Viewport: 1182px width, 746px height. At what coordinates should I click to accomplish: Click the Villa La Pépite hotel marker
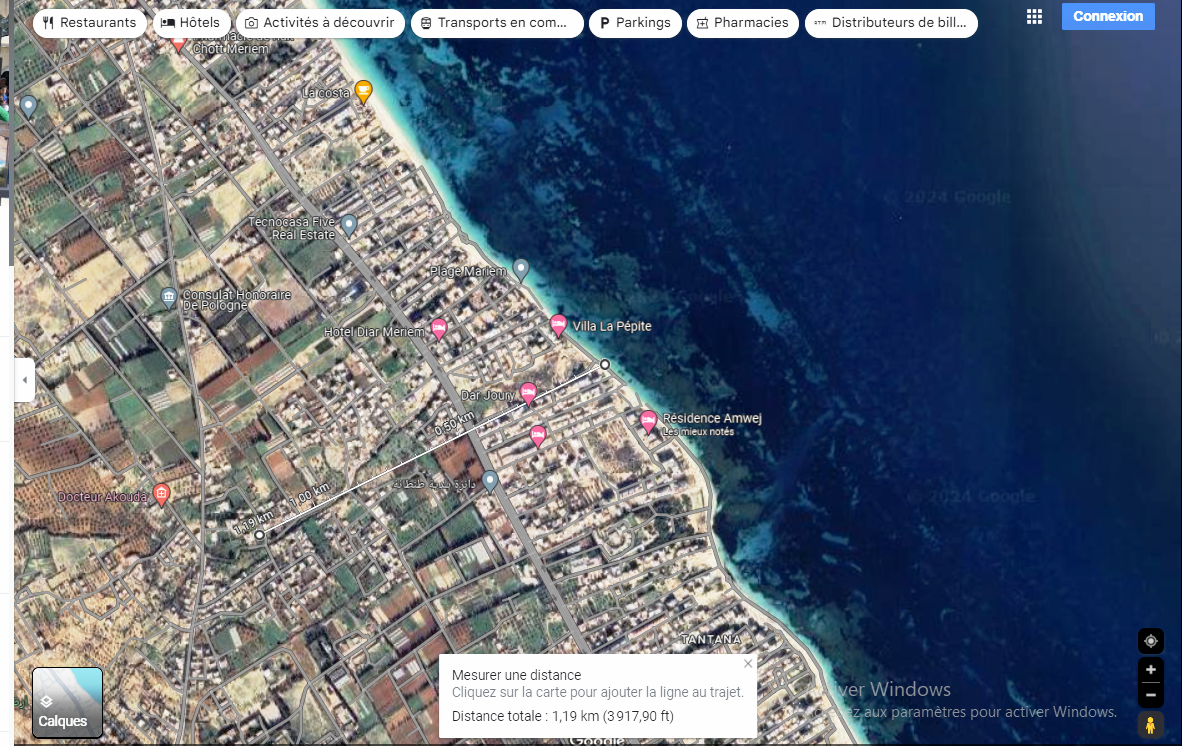click(558, 324)
